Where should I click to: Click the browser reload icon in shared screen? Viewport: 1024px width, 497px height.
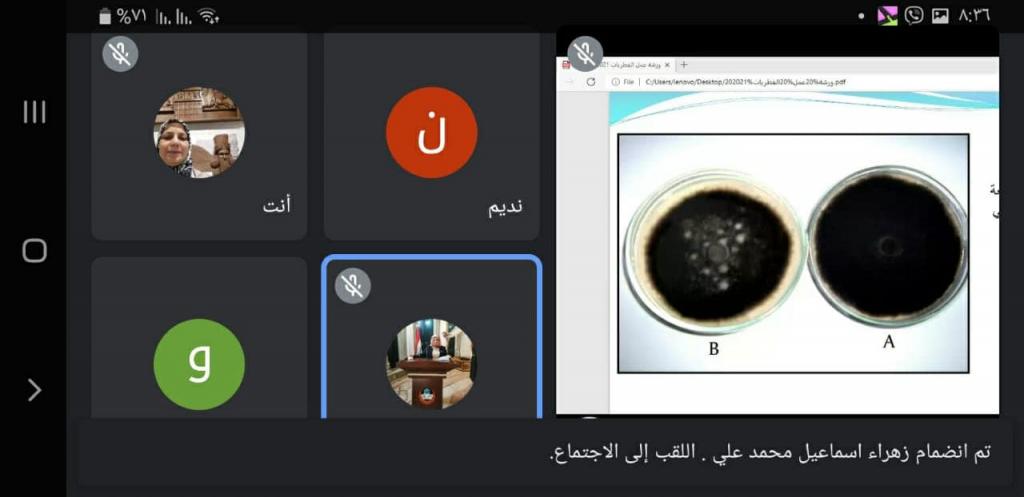[591, 82]
